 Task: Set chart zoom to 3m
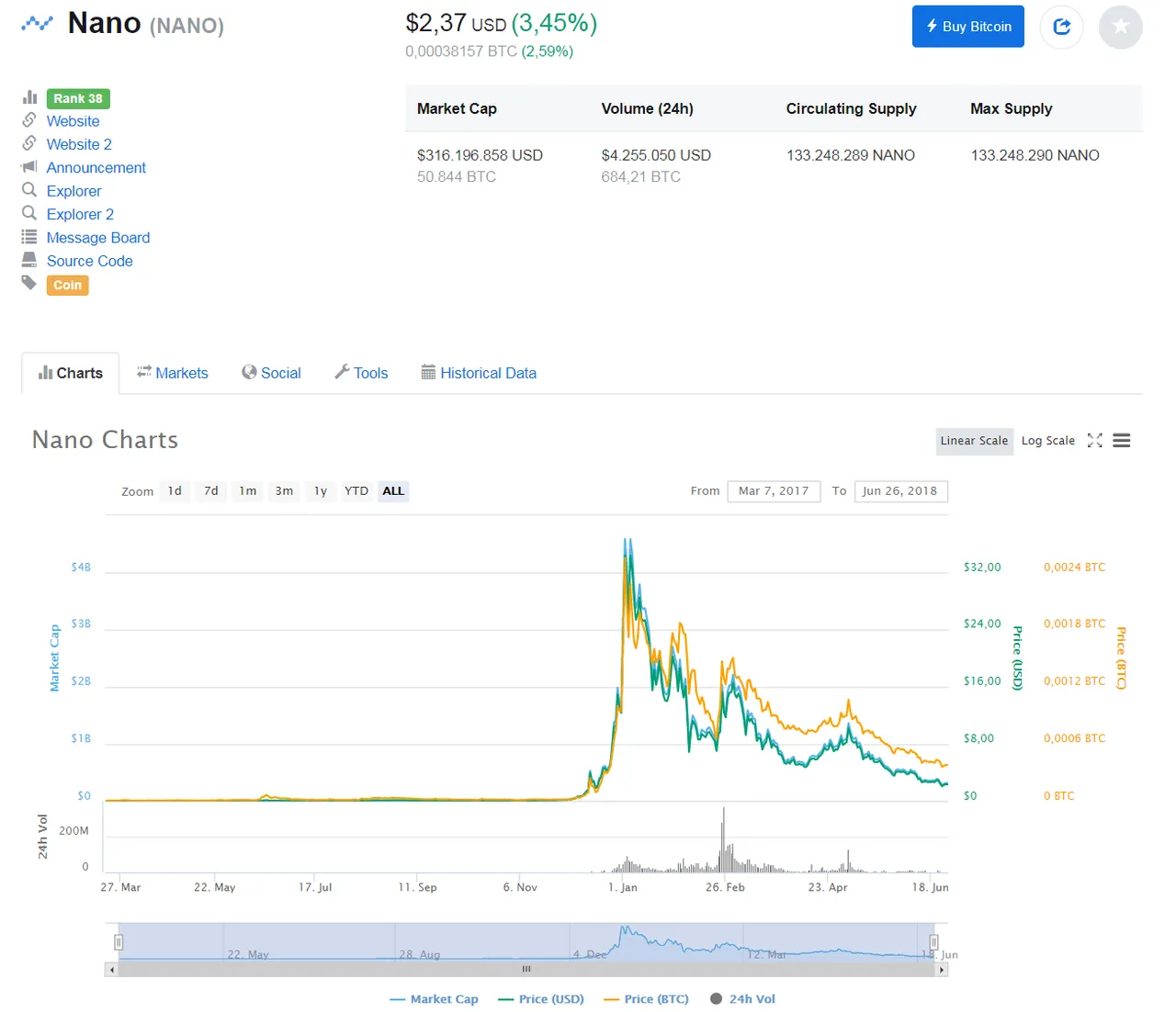[285, 491]
